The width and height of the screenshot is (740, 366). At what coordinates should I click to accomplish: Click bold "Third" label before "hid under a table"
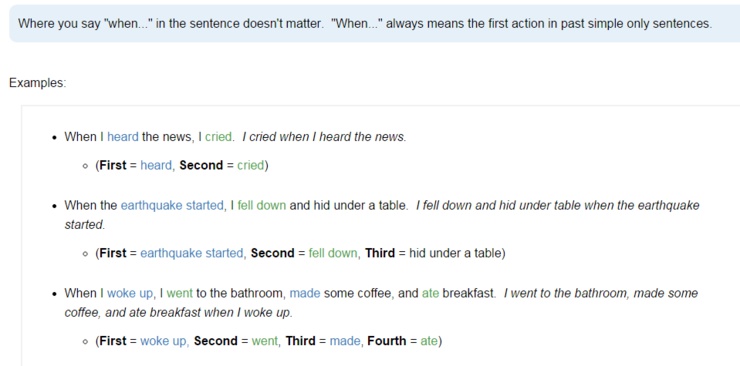click(380, 253)
